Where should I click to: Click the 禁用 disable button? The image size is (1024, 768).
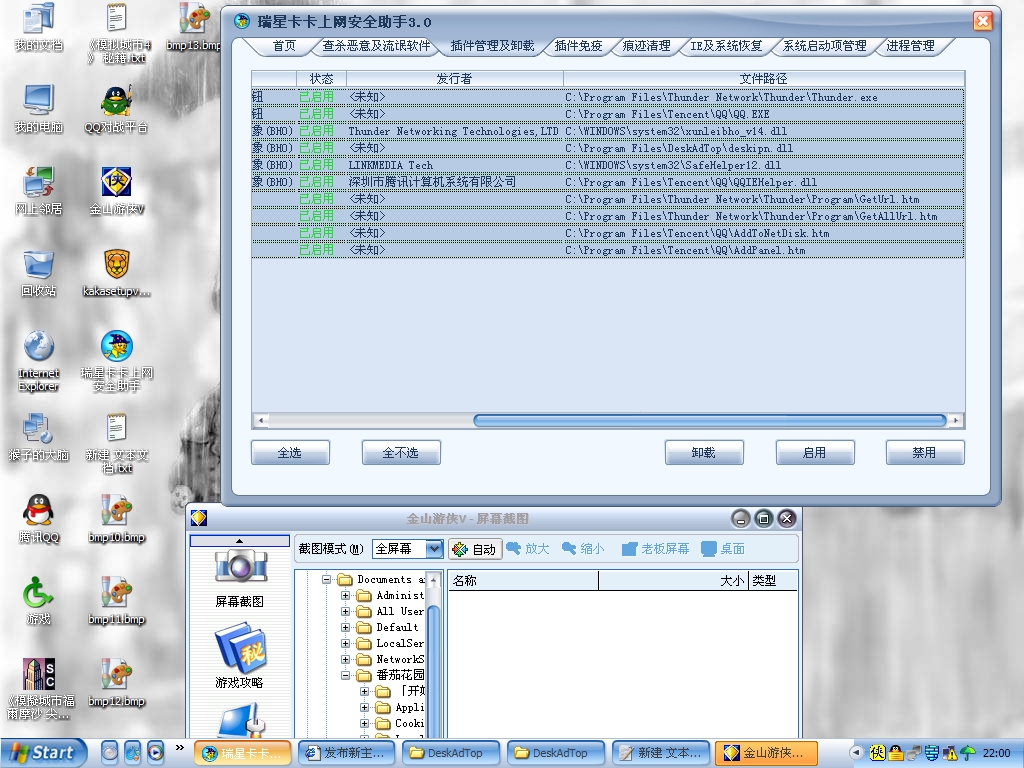(925, 453)
